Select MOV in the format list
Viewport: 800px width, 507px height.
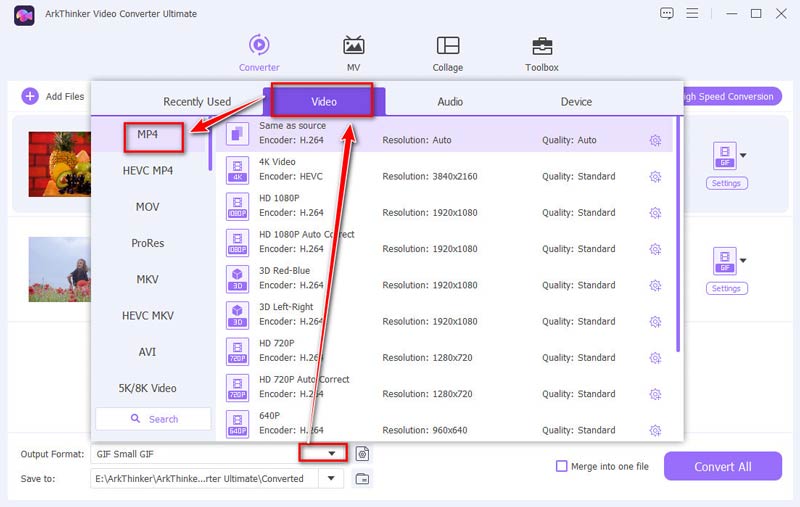tap(150, 207)
